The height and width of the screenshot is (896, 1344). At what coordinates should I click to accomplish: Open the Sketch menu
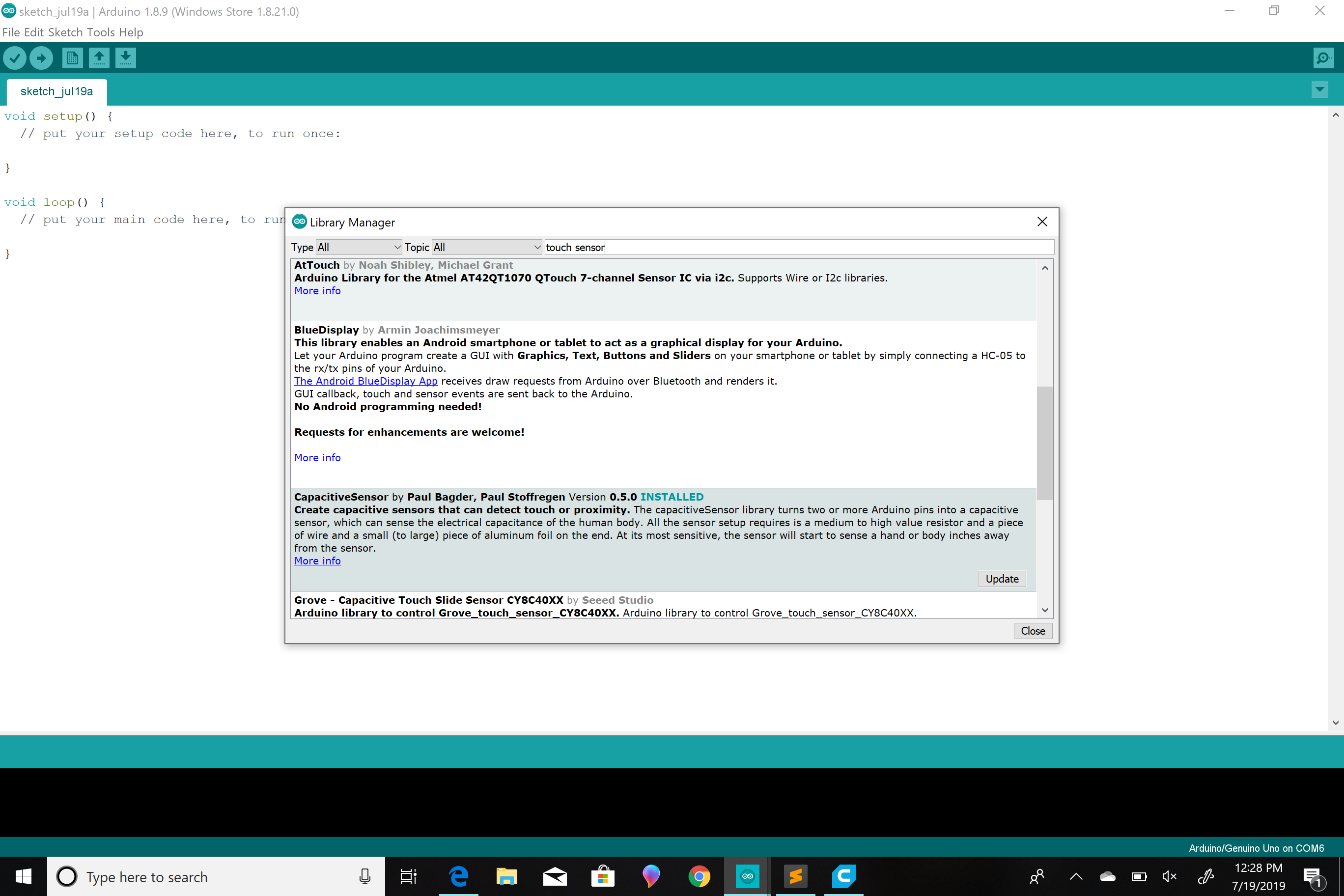pos(65,32)
